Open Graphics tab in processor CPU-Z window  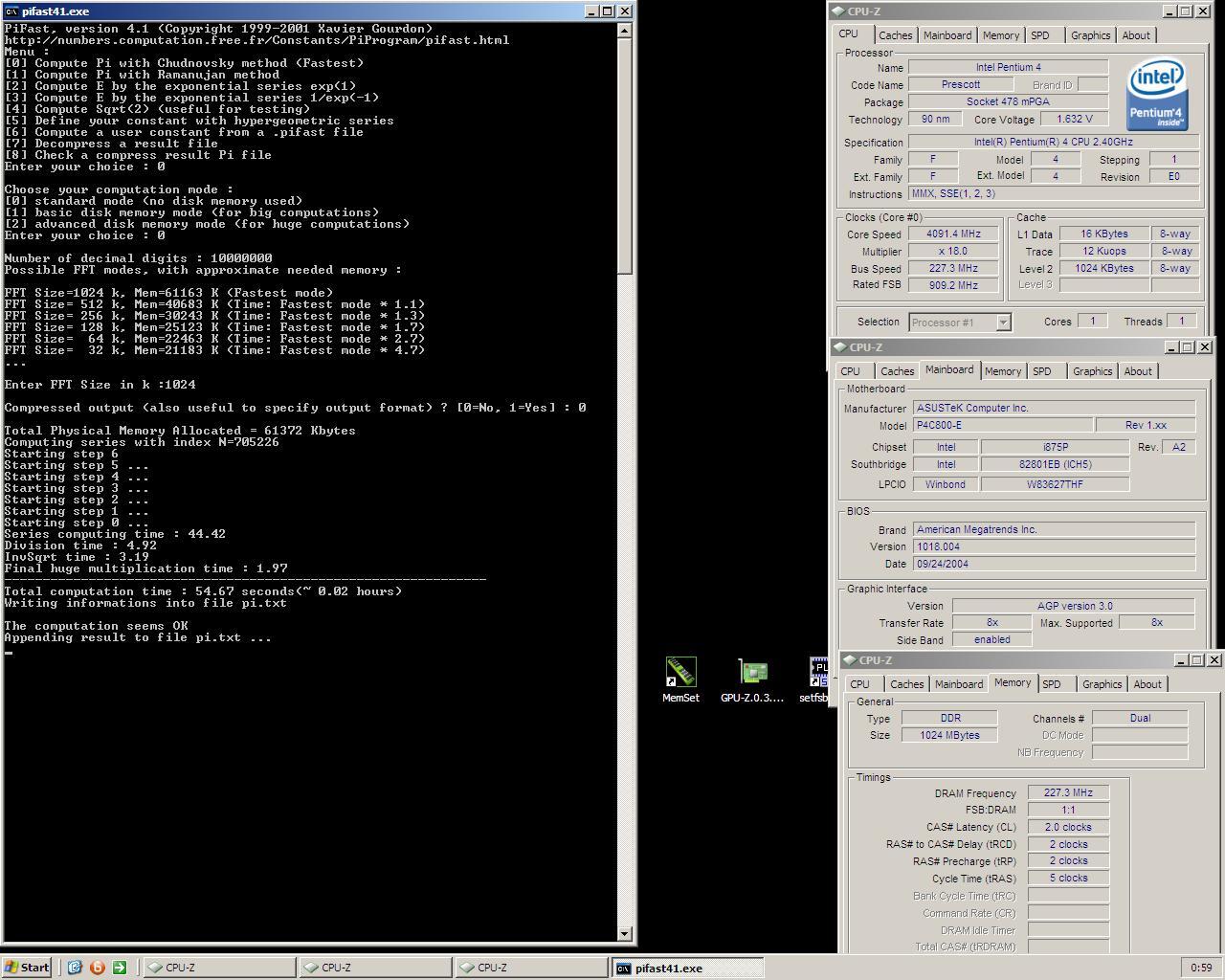click(x=1091, y=35)
